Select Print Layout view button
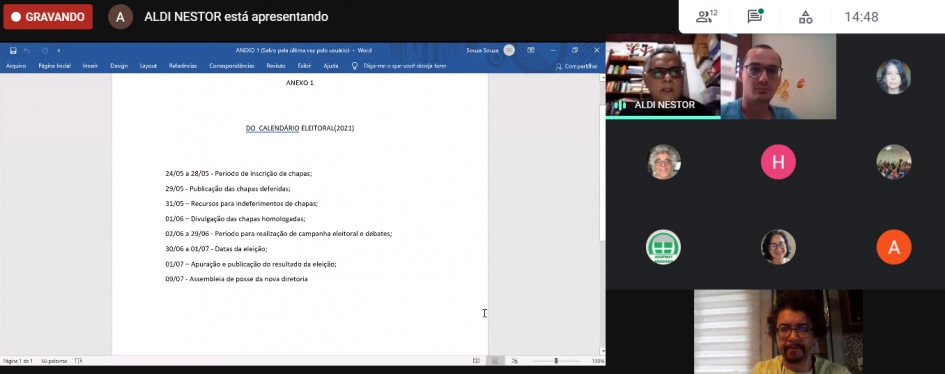The width and height of the screenshot is (945, 374). [495, 361]
